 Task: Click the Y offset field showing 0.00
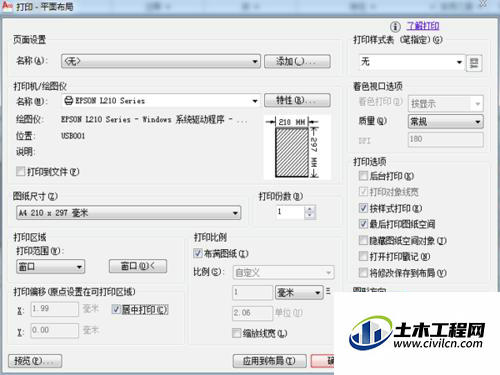coord(55,330)
